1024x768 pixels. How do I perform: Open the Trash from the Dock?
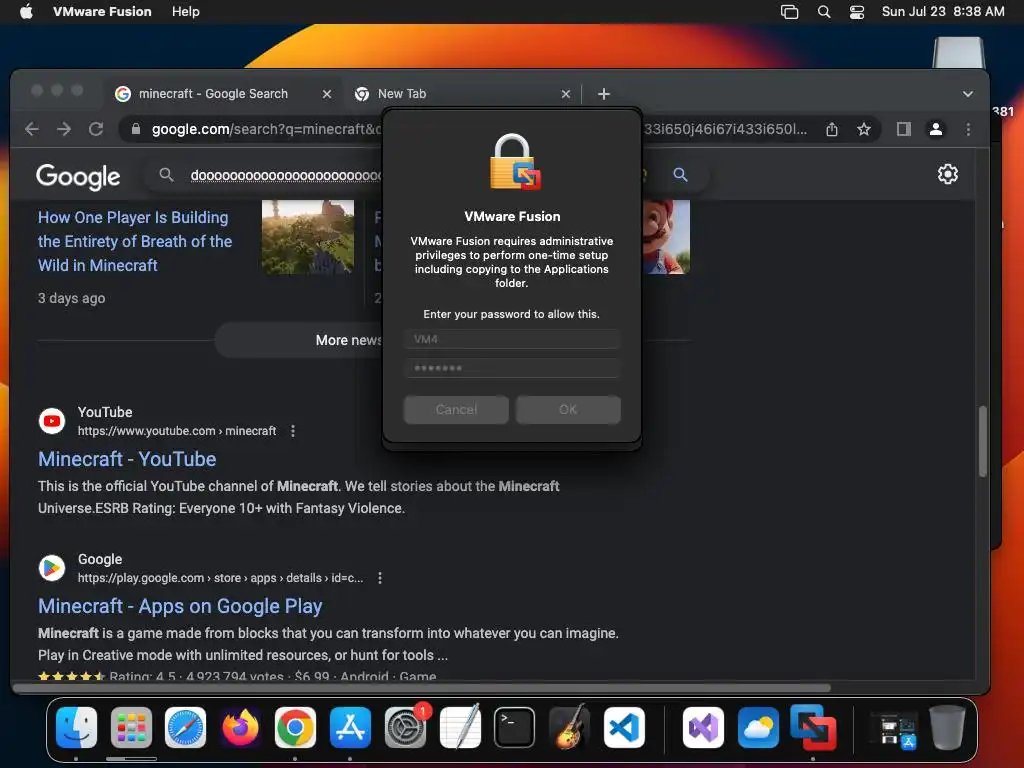coord(947,727)
